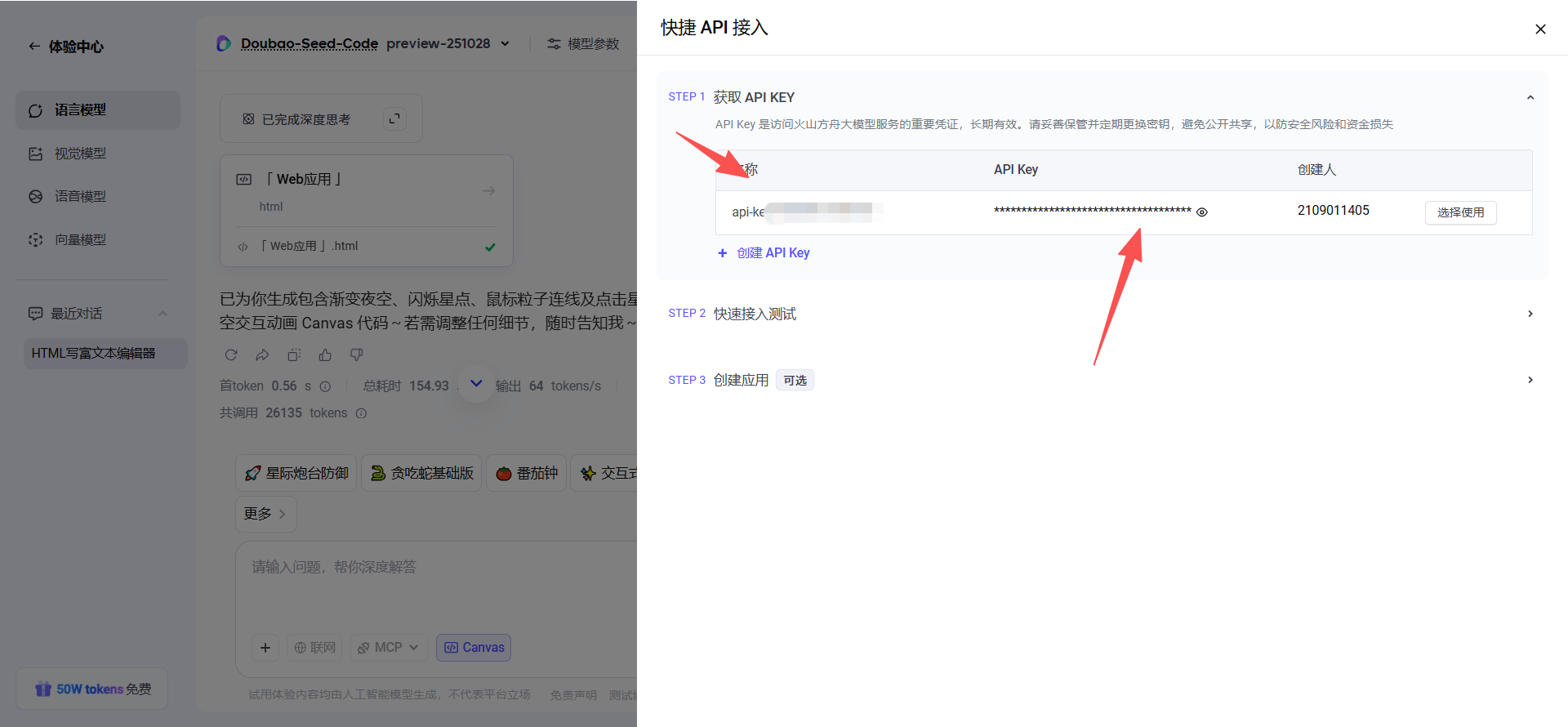The height and width of the screenshot is (727, 1568).
Task: Click the info icon beside 共调用 tokens
Action: point(361,413)
